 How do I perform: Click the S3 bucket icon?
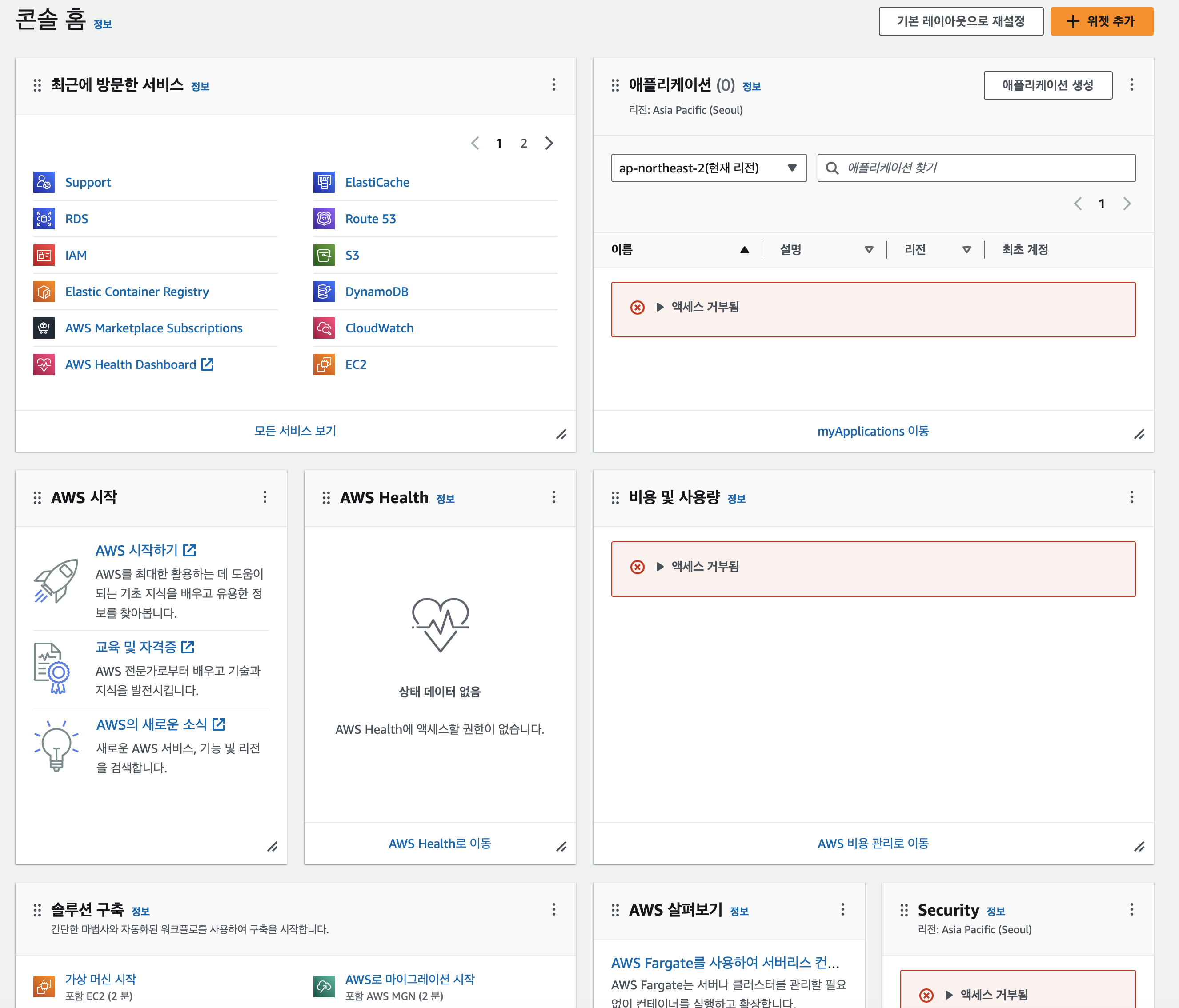pyautogui.click(x=324, y=255)
